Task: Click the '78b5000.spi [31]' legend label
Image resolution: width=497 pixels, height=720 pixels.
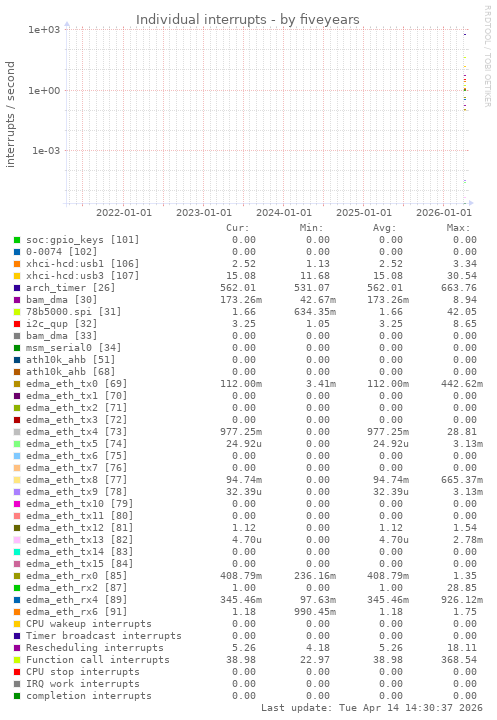Action: coord(73,311)
